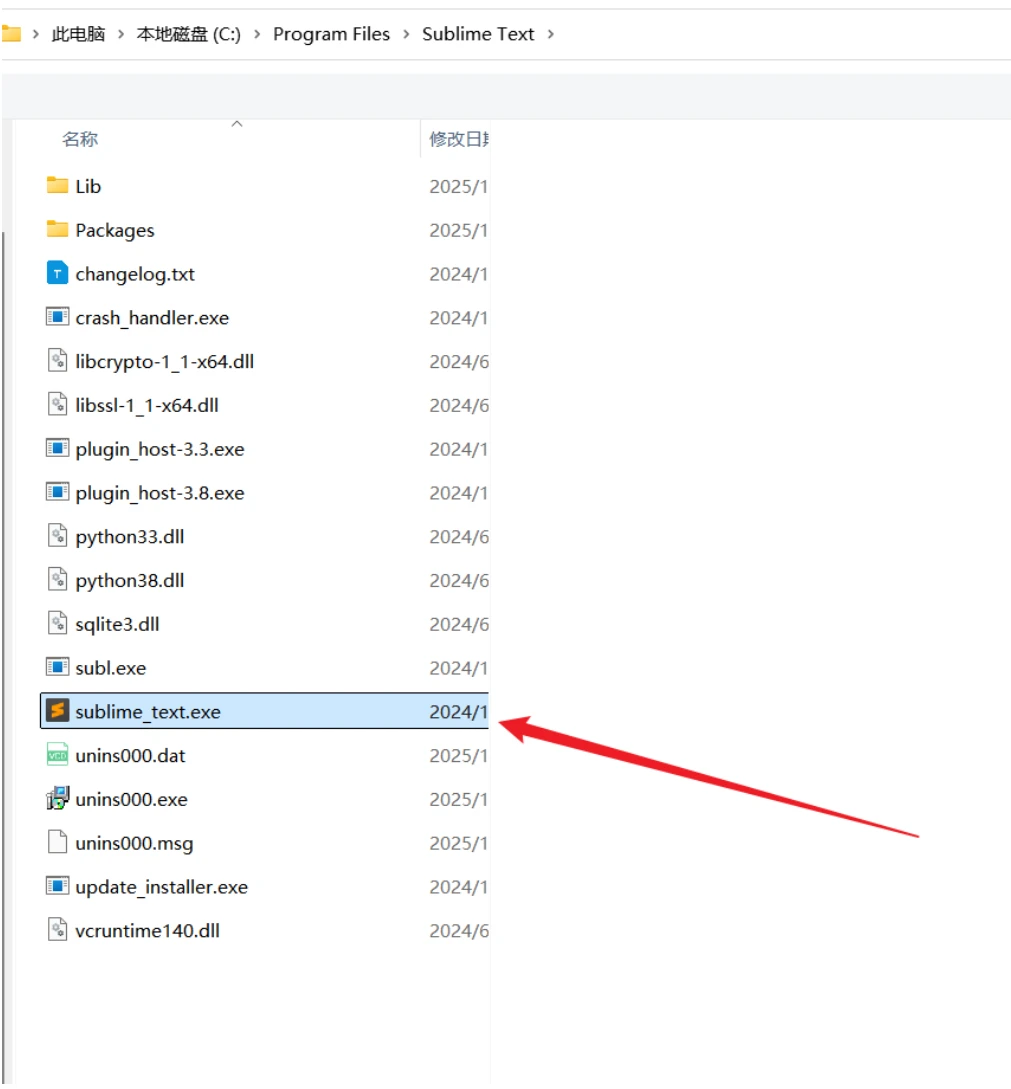Select the Packages folder icon
This screenshot has width=1011, height=1089.
(57, 229)
